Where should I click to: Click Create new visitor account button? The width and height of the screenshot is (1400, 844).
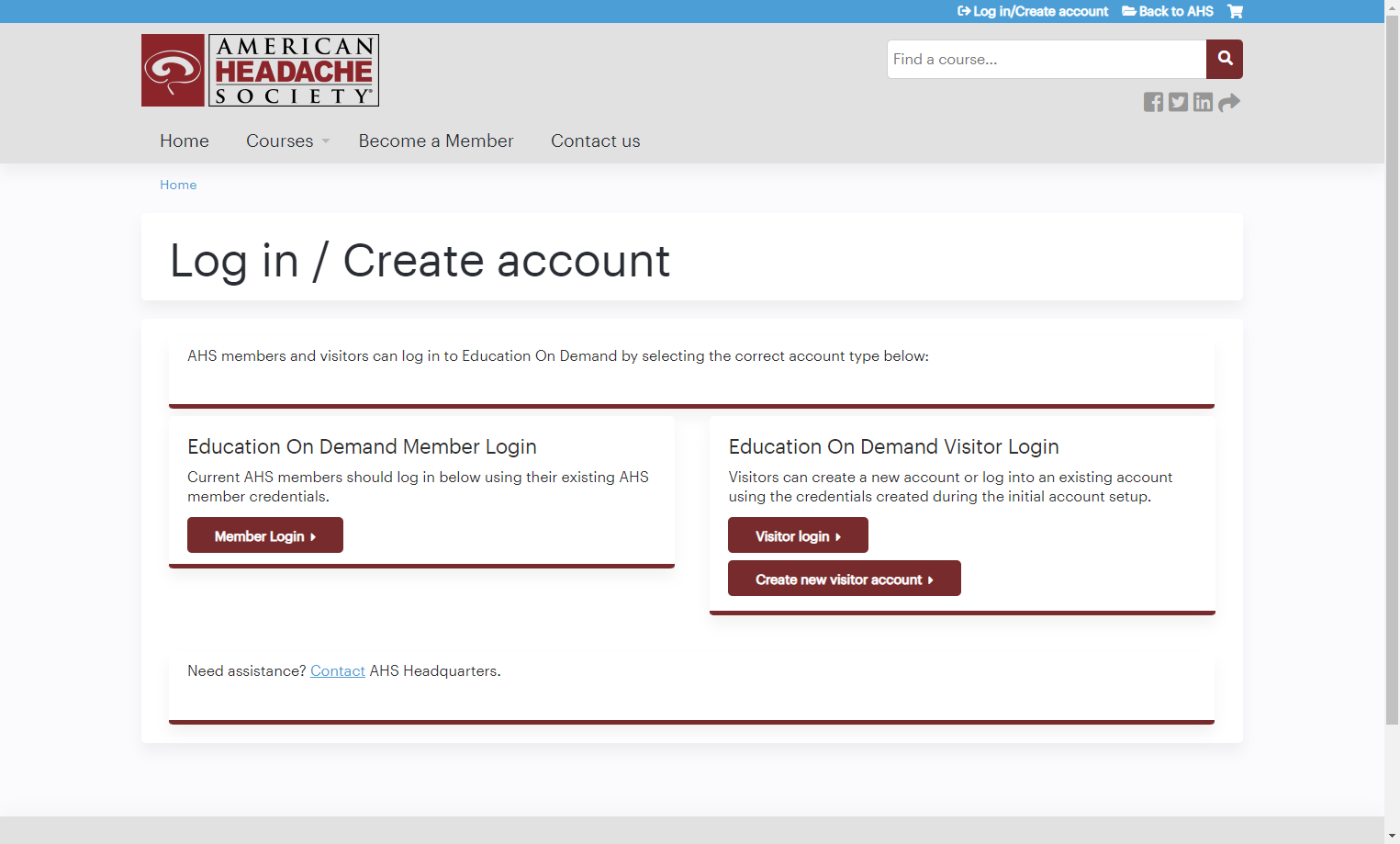point(845,579)
